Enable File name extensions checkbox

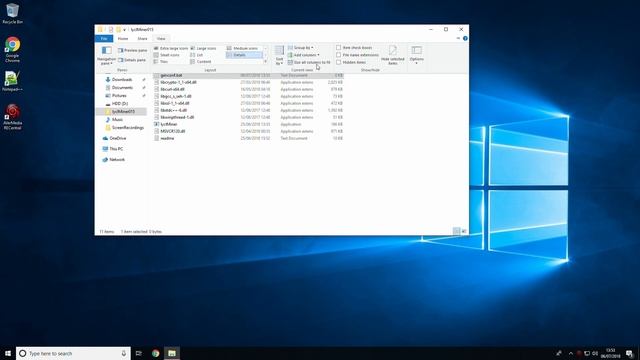click(x=357, y=55)
